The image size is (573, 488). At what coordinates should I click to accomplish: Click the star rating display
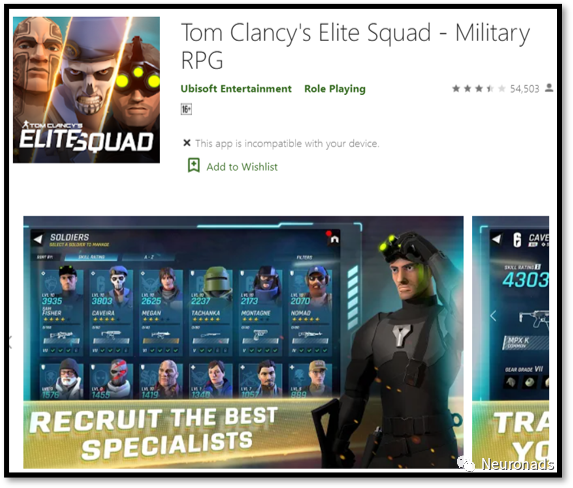coord(479,89)
